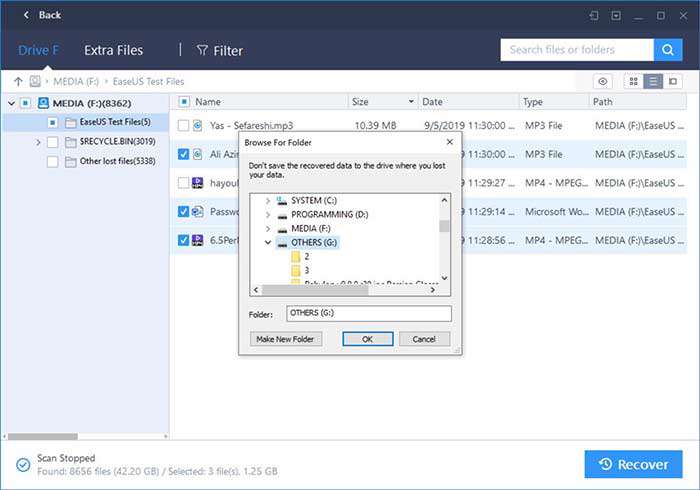Expand SYSTEM (C:) in folder dialog
The image size is (700, 490).
pos(268,201)
